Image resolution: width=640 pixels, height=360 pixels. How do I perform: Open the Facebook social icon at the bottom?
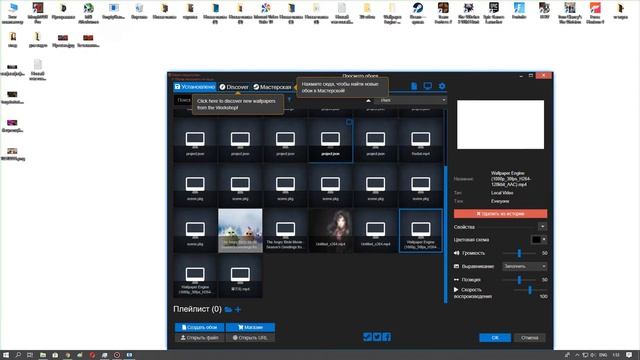[x=387, y=337]
